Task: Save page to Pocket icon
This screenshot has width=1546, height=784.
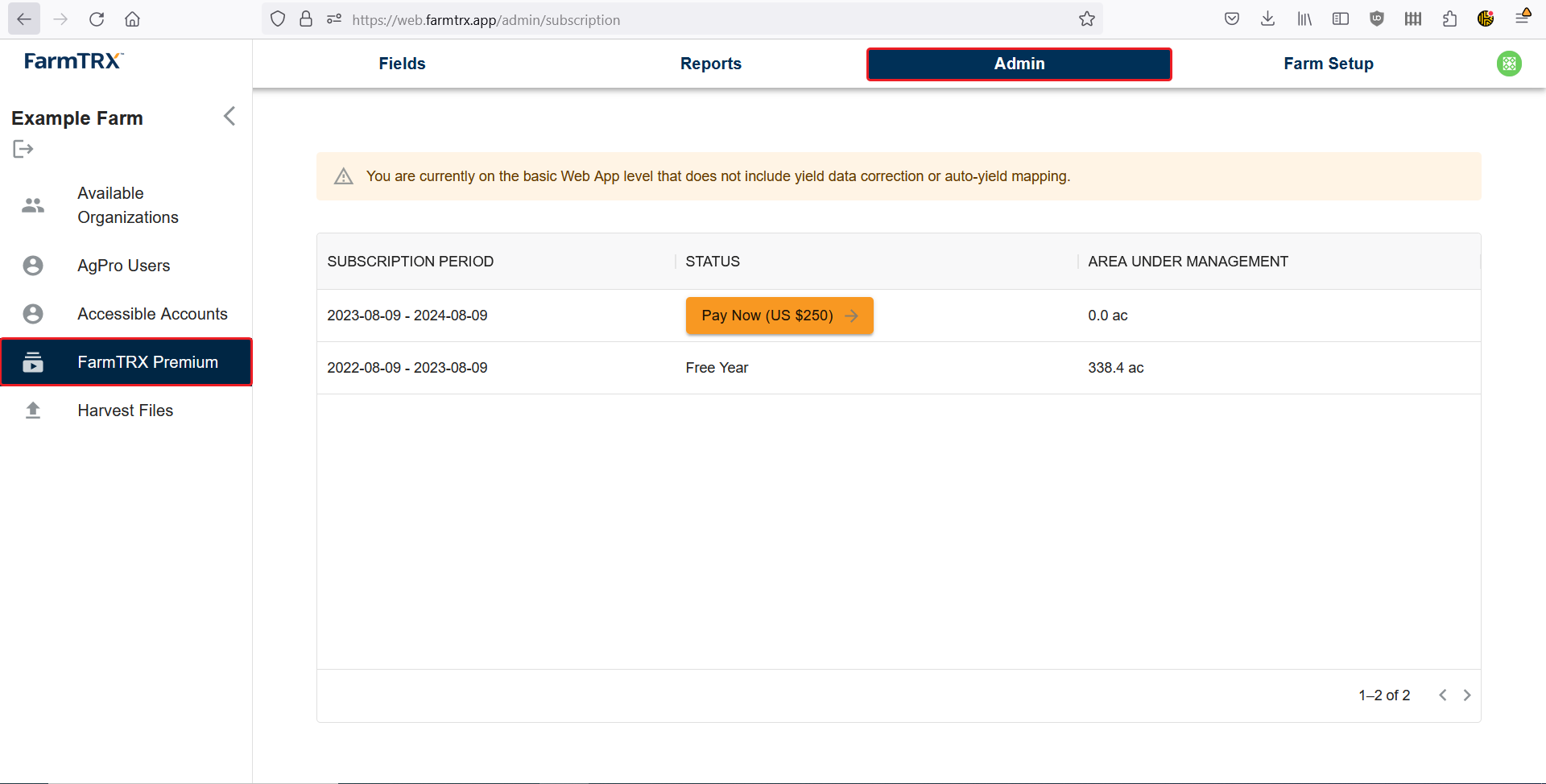Action: [x=1232, y=19]
